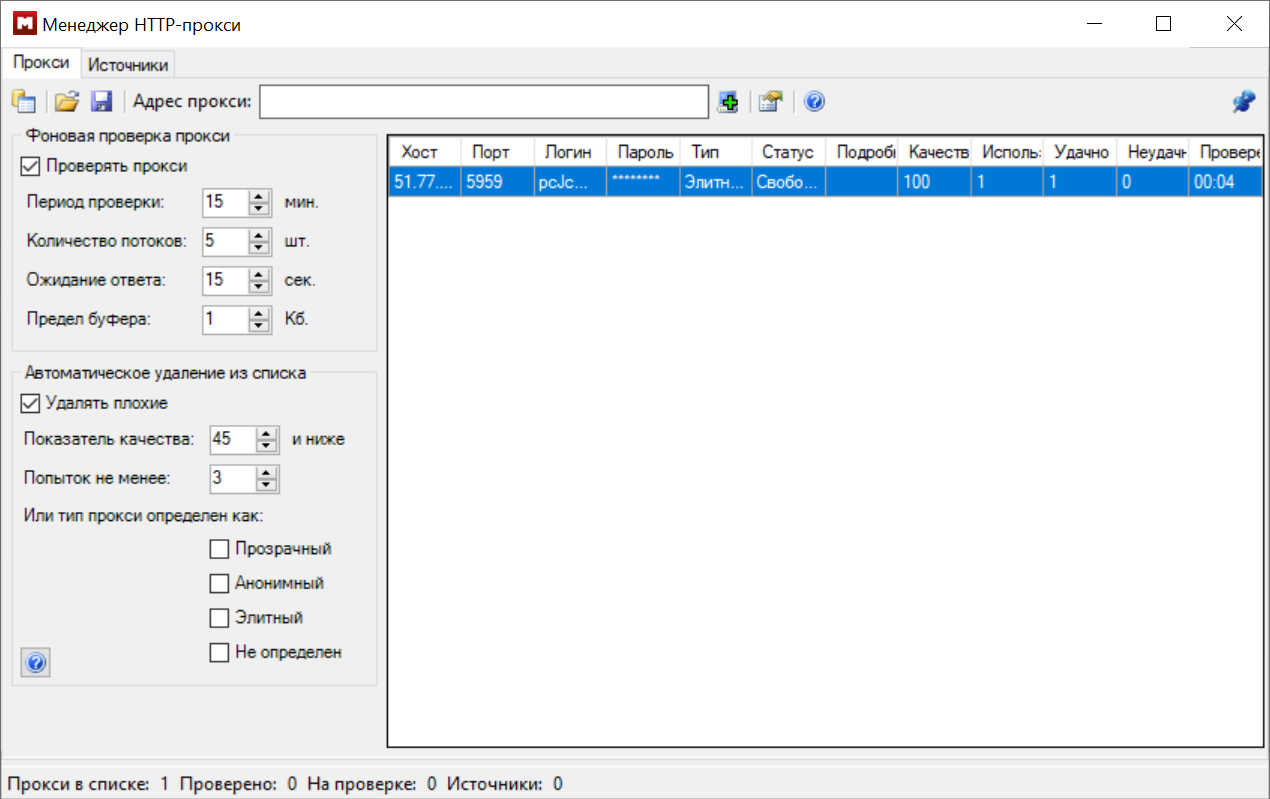Increase 'Показатель качества' value with up arrow
The width and height of the screenshot is (1270, 799).
[266, 434]
